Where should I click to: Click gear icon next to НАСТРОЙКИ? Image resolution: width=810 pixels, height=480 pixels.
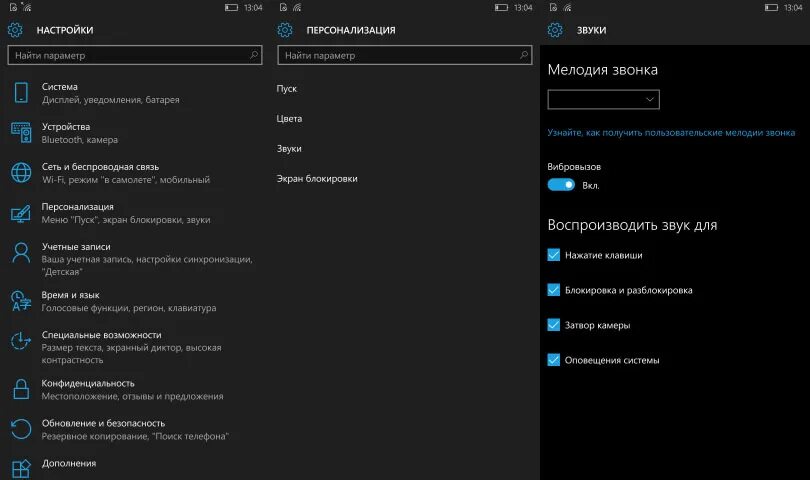pos(15,30)
